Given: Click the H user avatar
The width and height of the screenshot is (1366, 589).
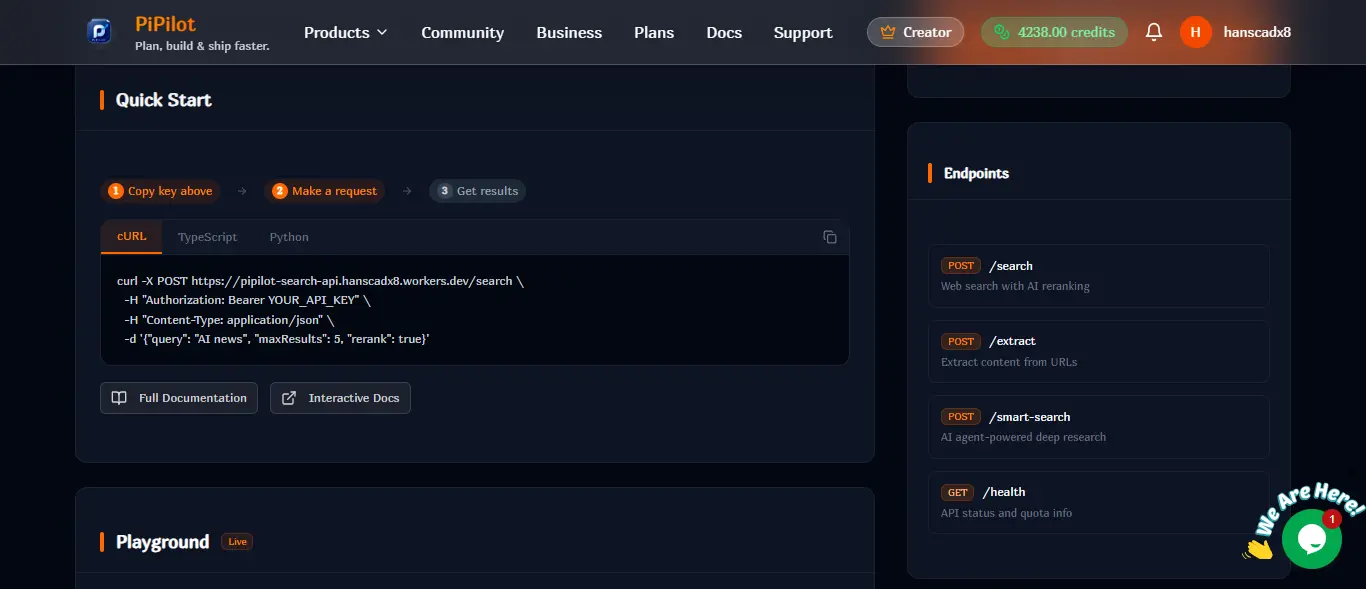Looking at the screenshot, I should (x=1196, y=32).
